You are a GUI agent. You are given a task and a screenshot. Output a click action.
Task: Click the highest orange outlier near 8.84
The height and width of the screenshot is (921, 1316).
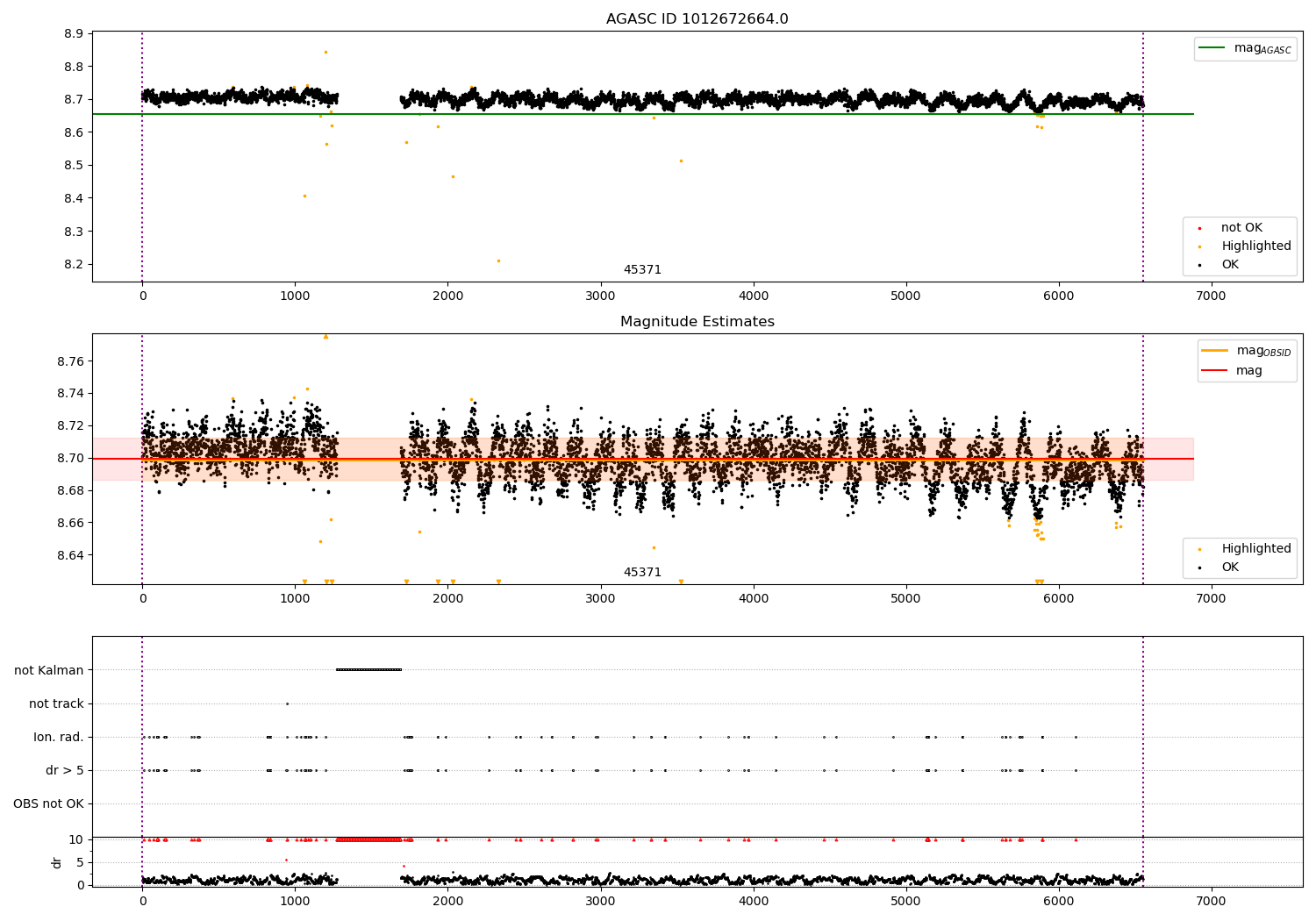[325, 52]
